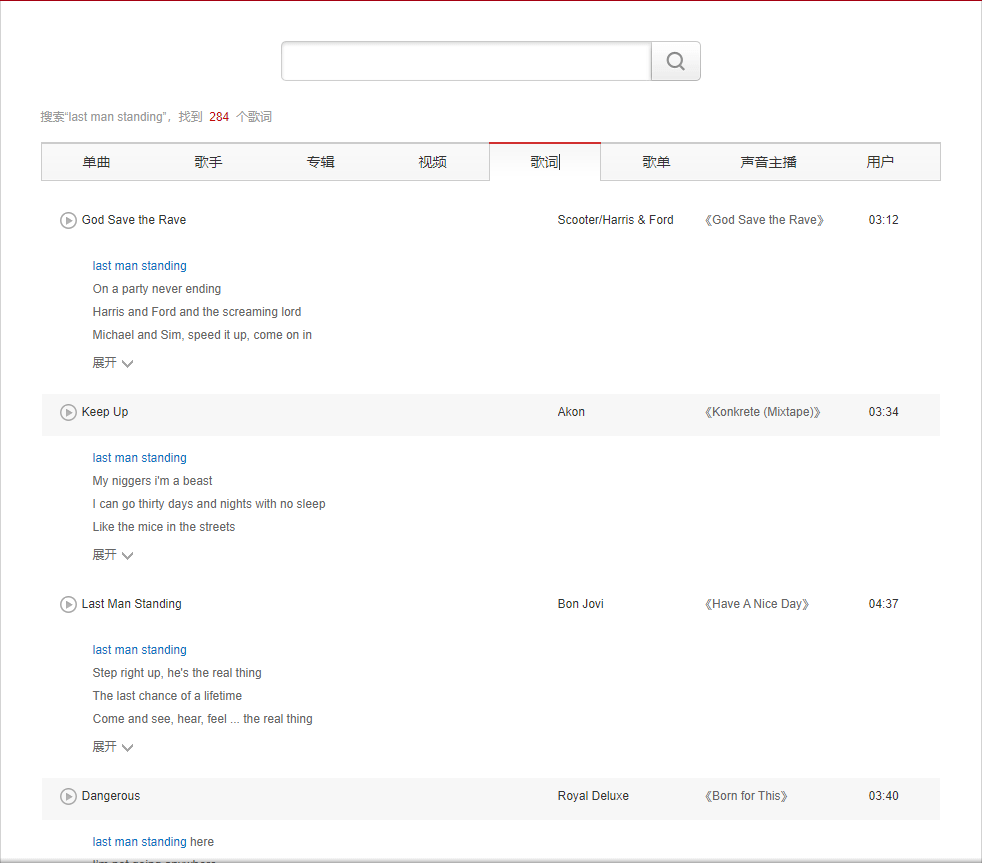
Task: Select the 用户 tab
Action: [x=881, y=162]
